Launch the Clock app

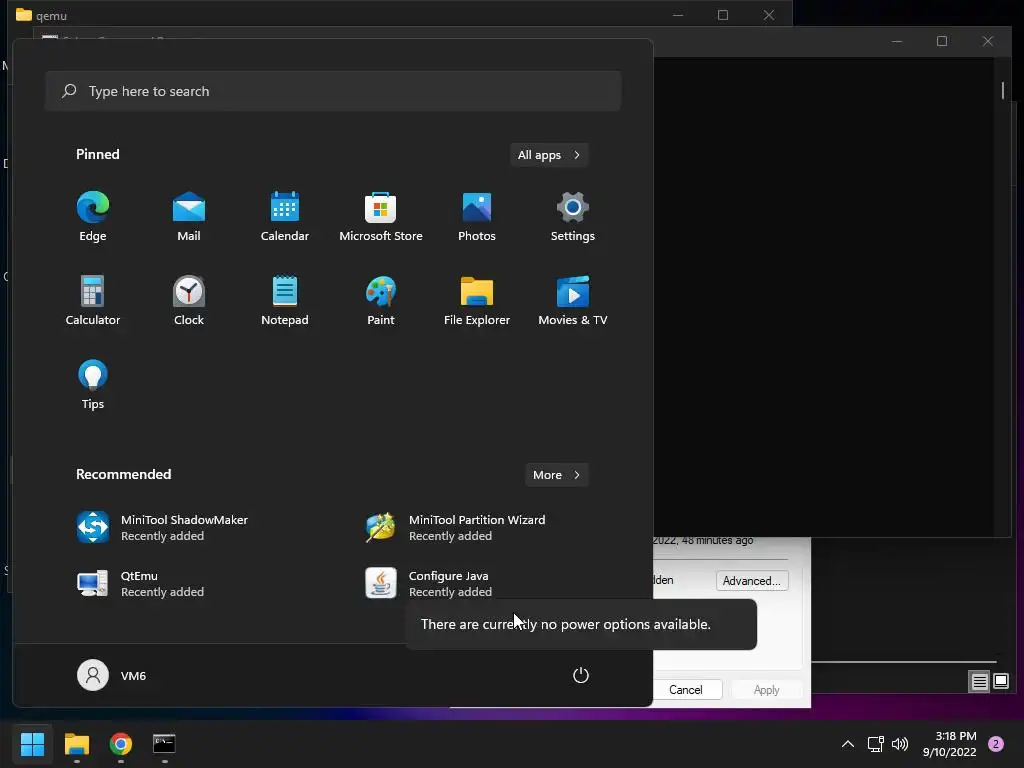point(189,300)
